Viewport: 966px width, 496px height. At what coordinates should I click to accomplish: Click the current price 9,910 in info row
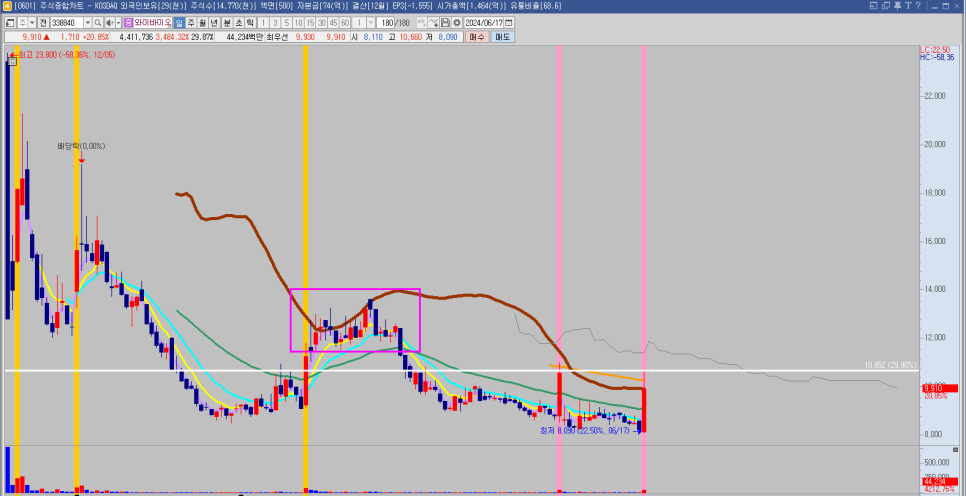(31, 37)
